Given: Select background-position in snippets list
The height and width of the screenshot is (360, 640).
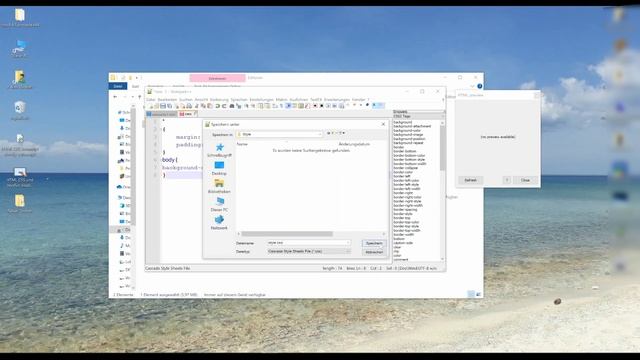Looking at the screenshot, I should [x=409, y=139].
